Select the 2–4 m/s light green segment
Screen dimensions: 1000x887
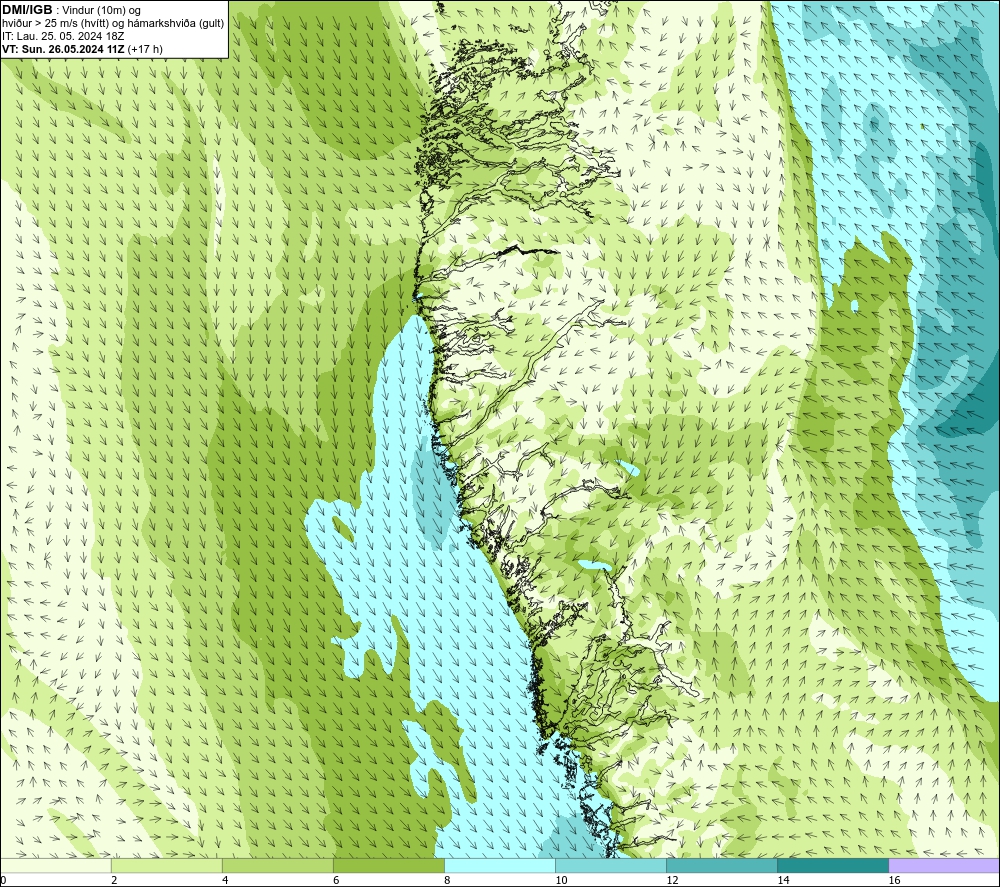tap(166, 865)
